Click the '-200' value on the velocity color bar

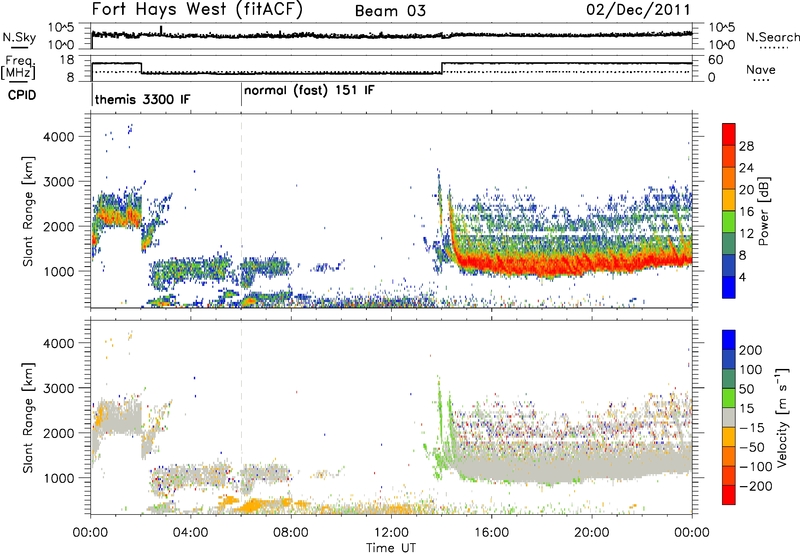[755, 486]
